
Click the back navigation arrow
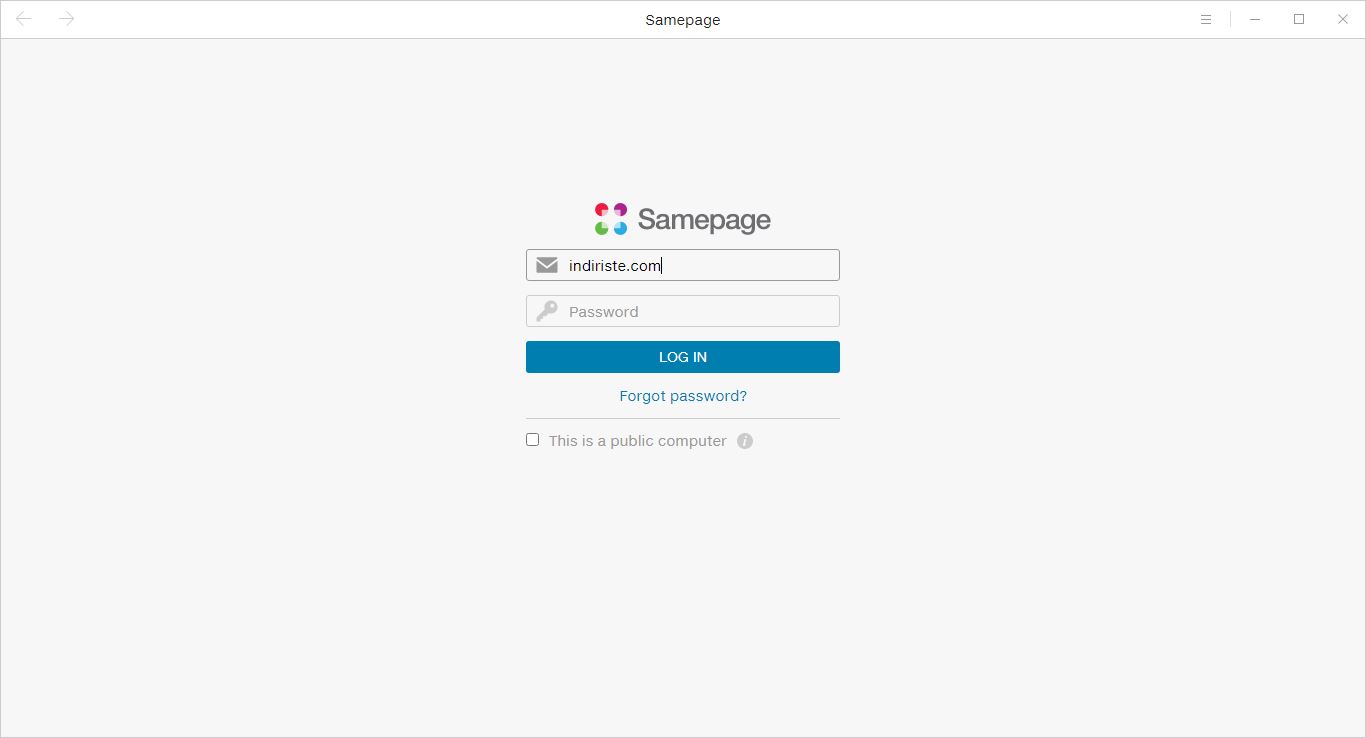[24, 19]
